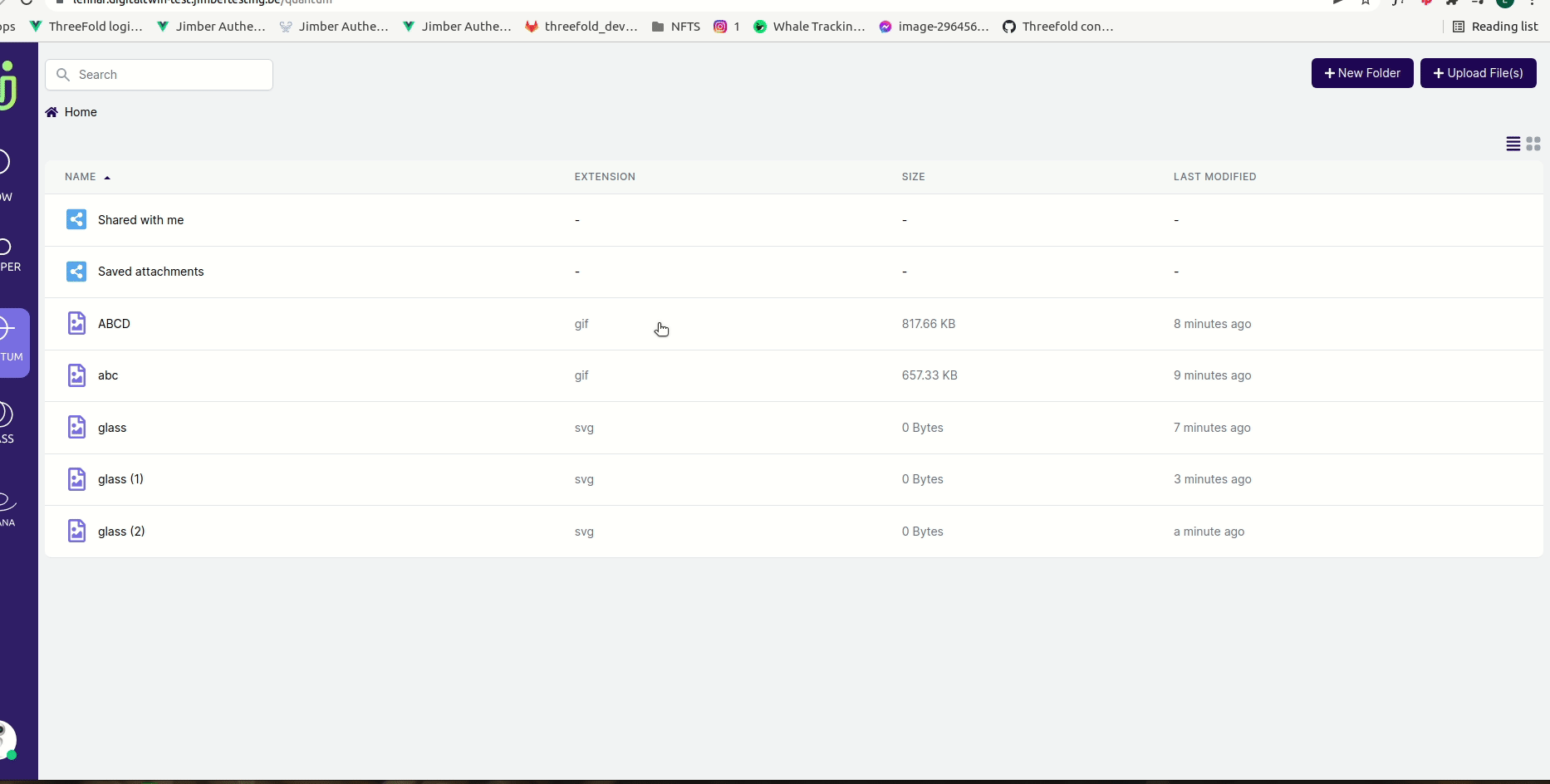Click the Home breadcrumb icon
This screenshot has height=784, width=1550.
[x=52, y=111]
